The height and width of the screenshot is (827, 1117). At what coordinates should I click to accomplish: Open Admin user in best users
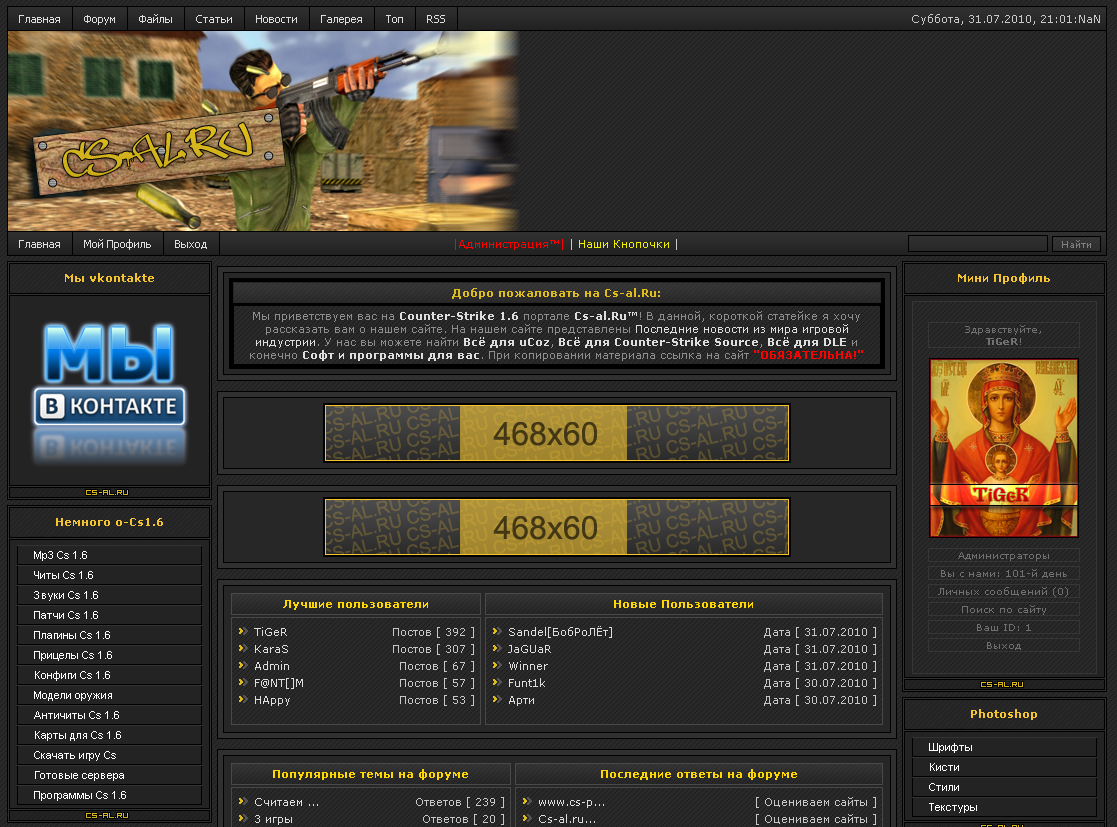click(272, 666)
